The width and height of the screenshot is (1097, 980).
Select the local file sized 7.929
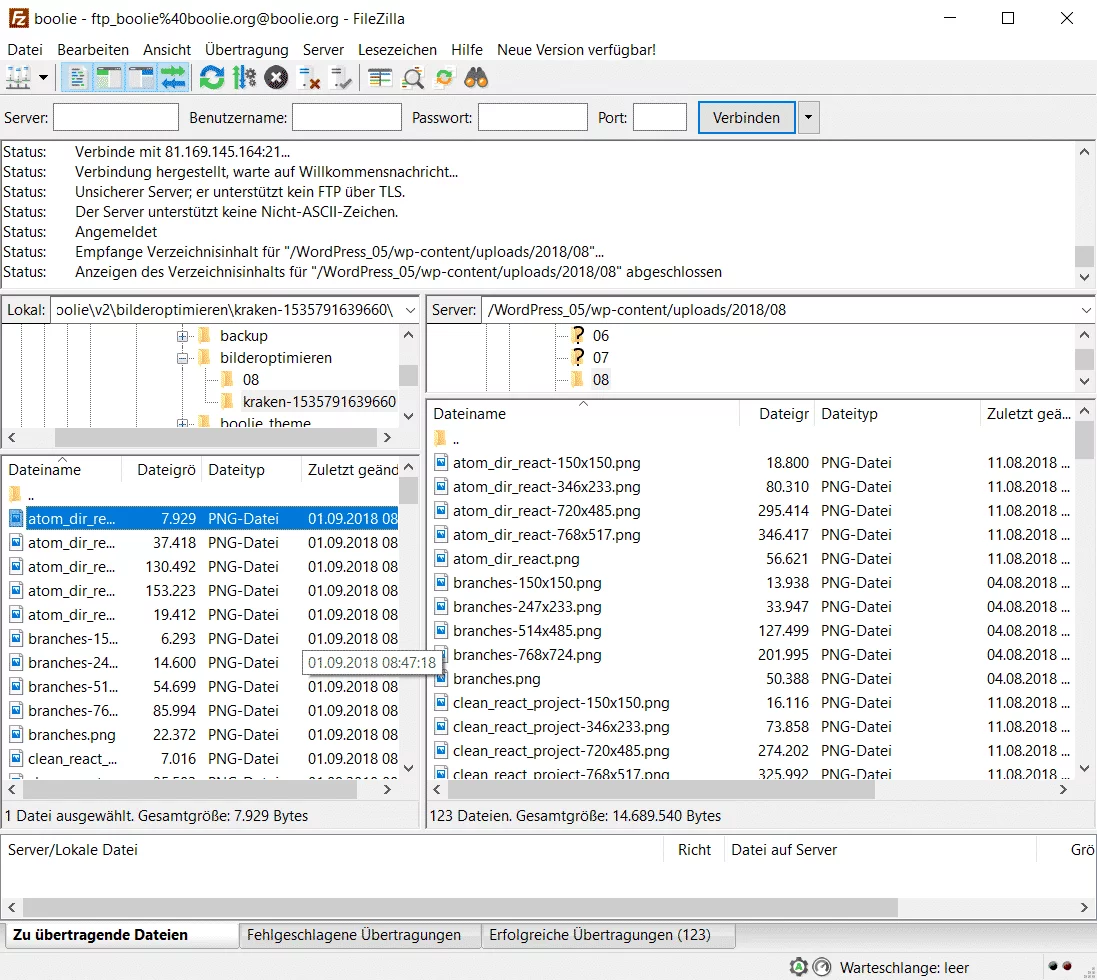tap(203, 518)
